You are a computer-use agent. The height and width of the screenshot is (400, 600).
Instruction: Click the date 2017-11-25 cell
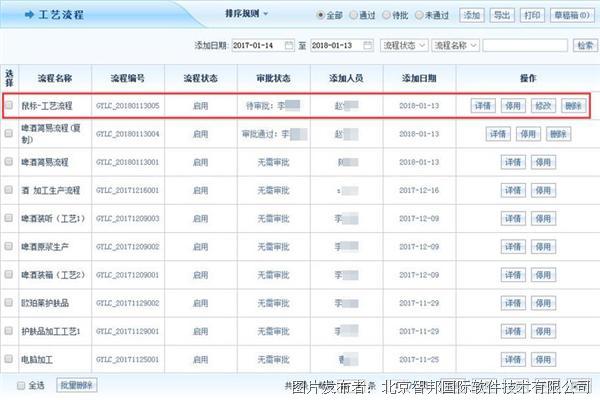[419, 359]
